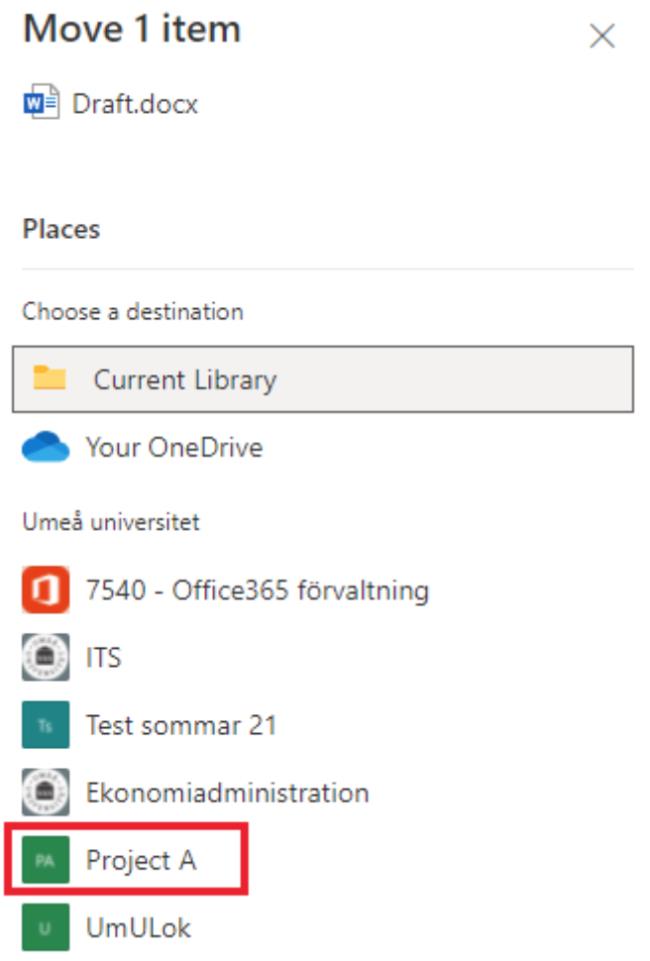Click the teal Ts site icon
650x961 pixels.
45,725
